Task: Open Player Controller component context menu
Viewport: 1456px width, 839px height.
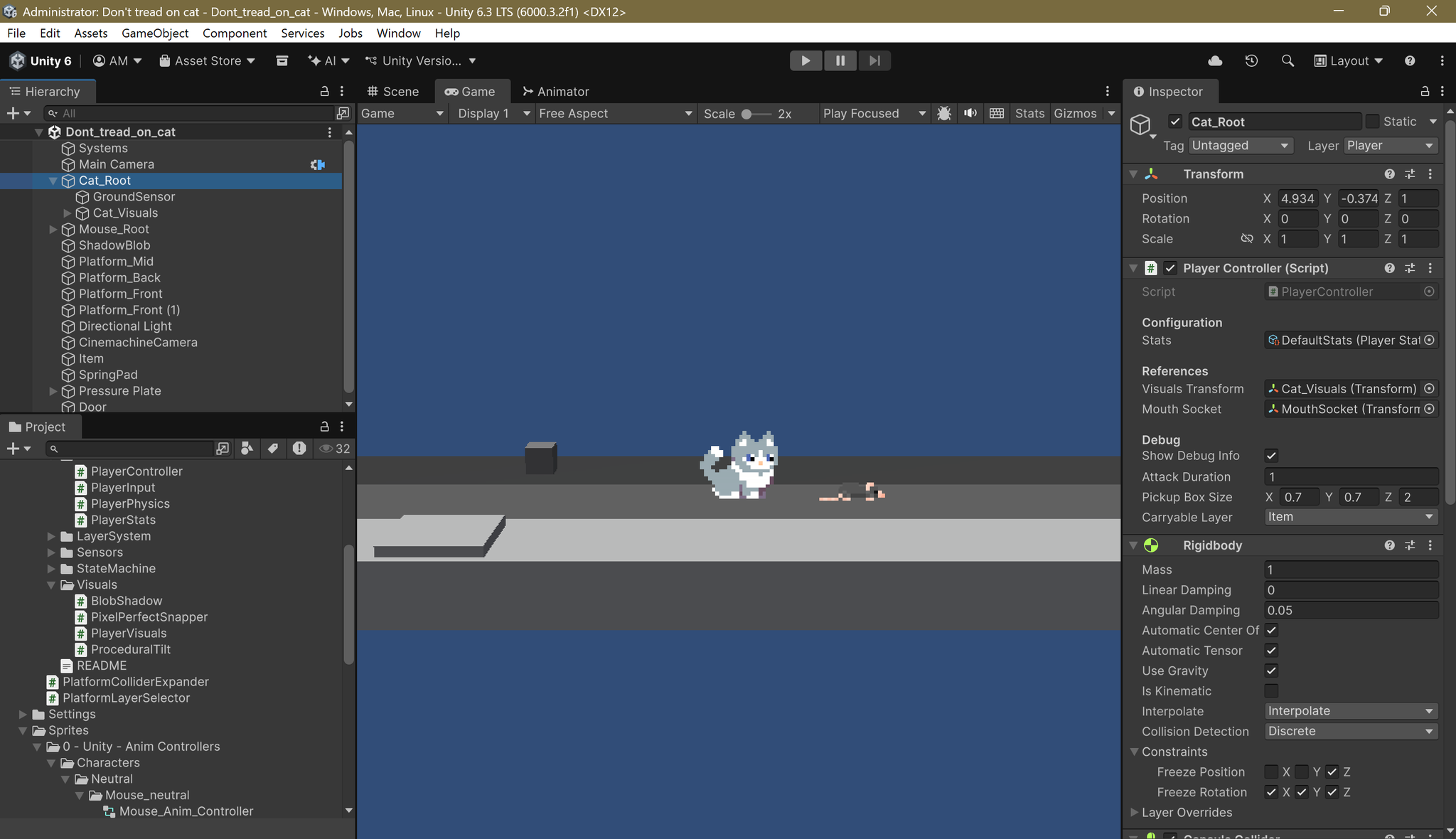Action: click(1430, 268)
